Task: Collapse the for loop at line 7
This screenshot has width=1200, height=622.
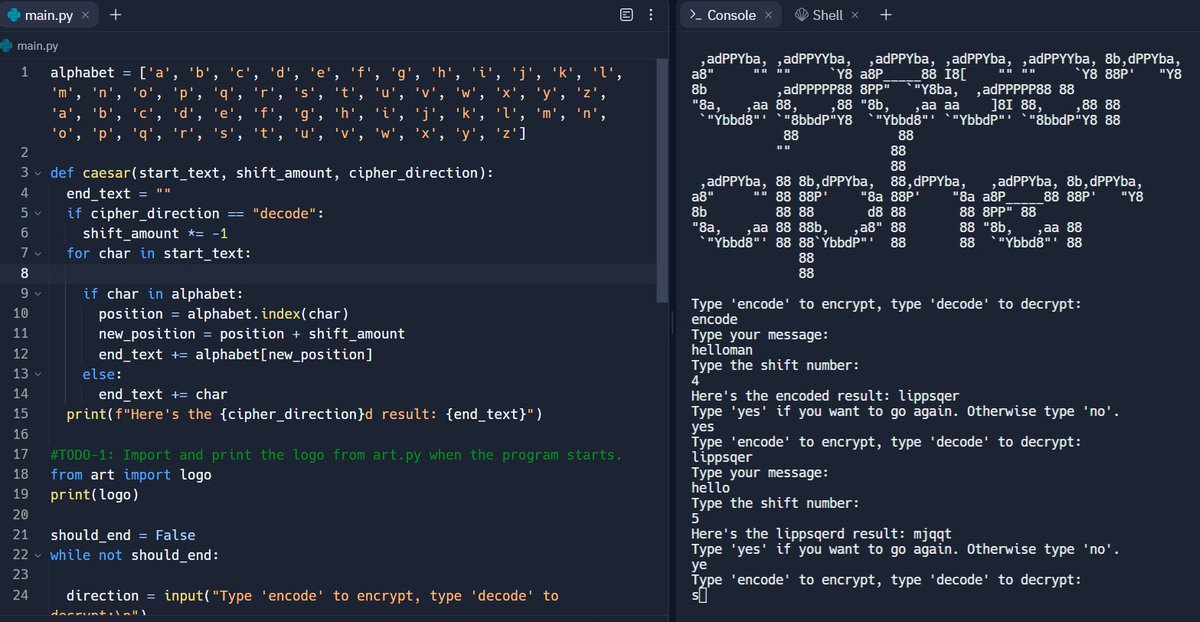Action: tap(38, 253)
